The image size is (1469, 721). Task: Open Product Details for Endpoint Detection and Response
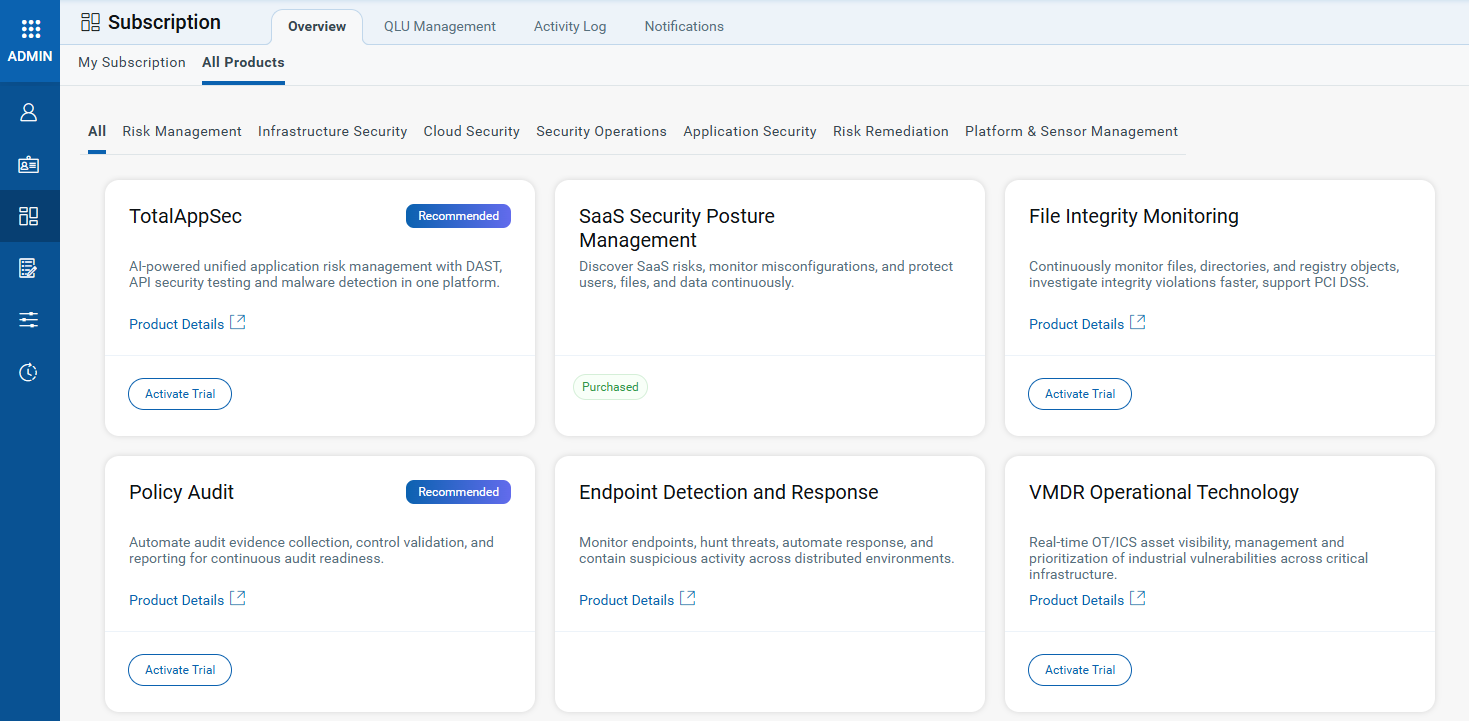coord(626,600)
